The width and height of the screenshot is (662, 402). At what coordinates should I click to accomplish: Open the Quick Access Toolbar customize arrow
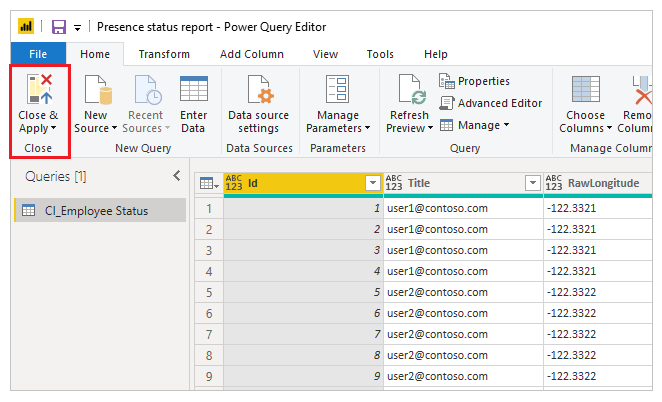pos(77,28)
